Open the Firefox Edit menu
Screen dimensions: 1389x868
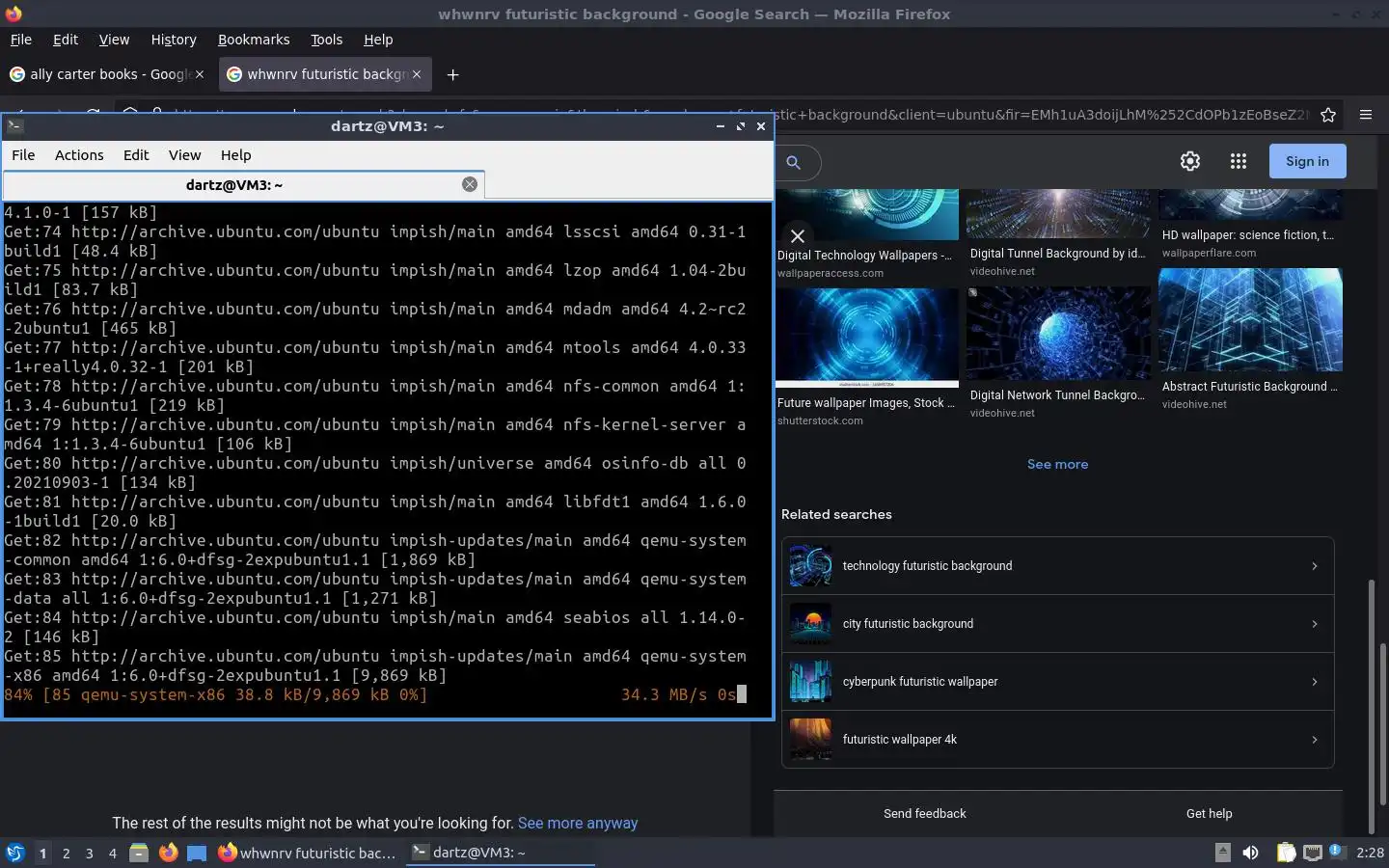[66, 40]
